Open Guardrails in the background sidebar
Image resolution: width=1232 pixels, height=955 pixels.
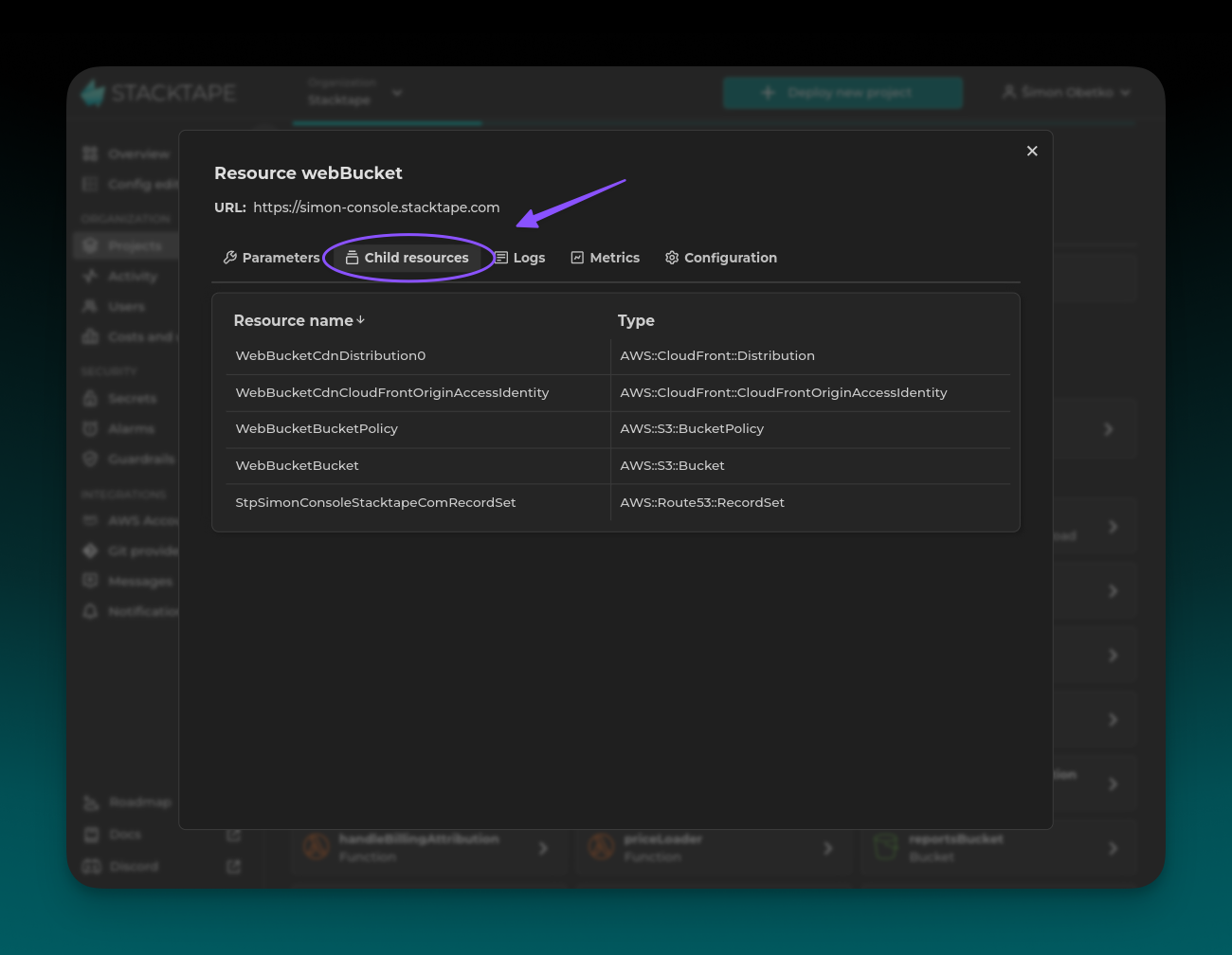(x=129, y=459)
